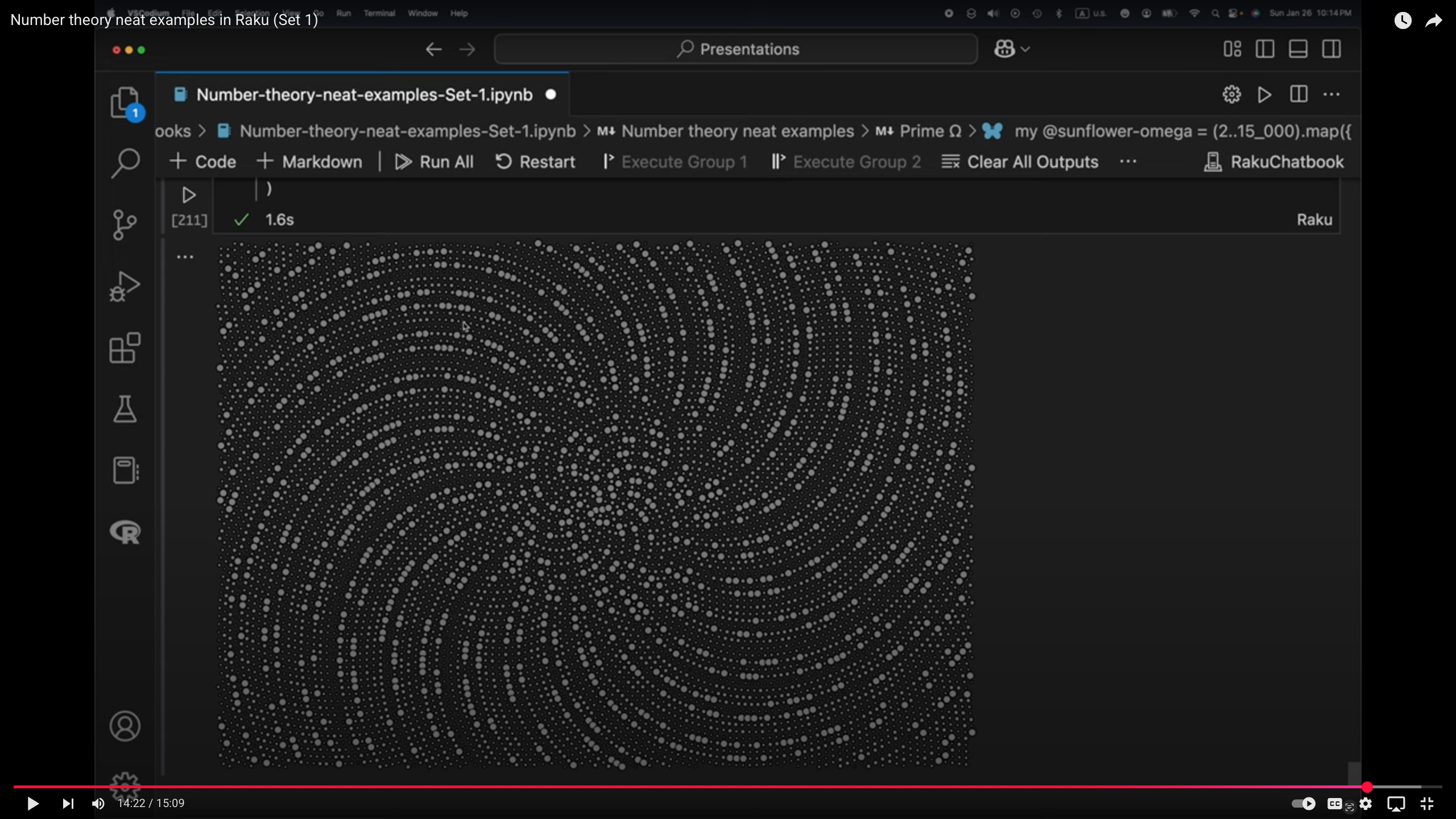Viewport: 1456px width, 819px height.
Task: Add a new Code cell
Action: click(x=202, y=162)
